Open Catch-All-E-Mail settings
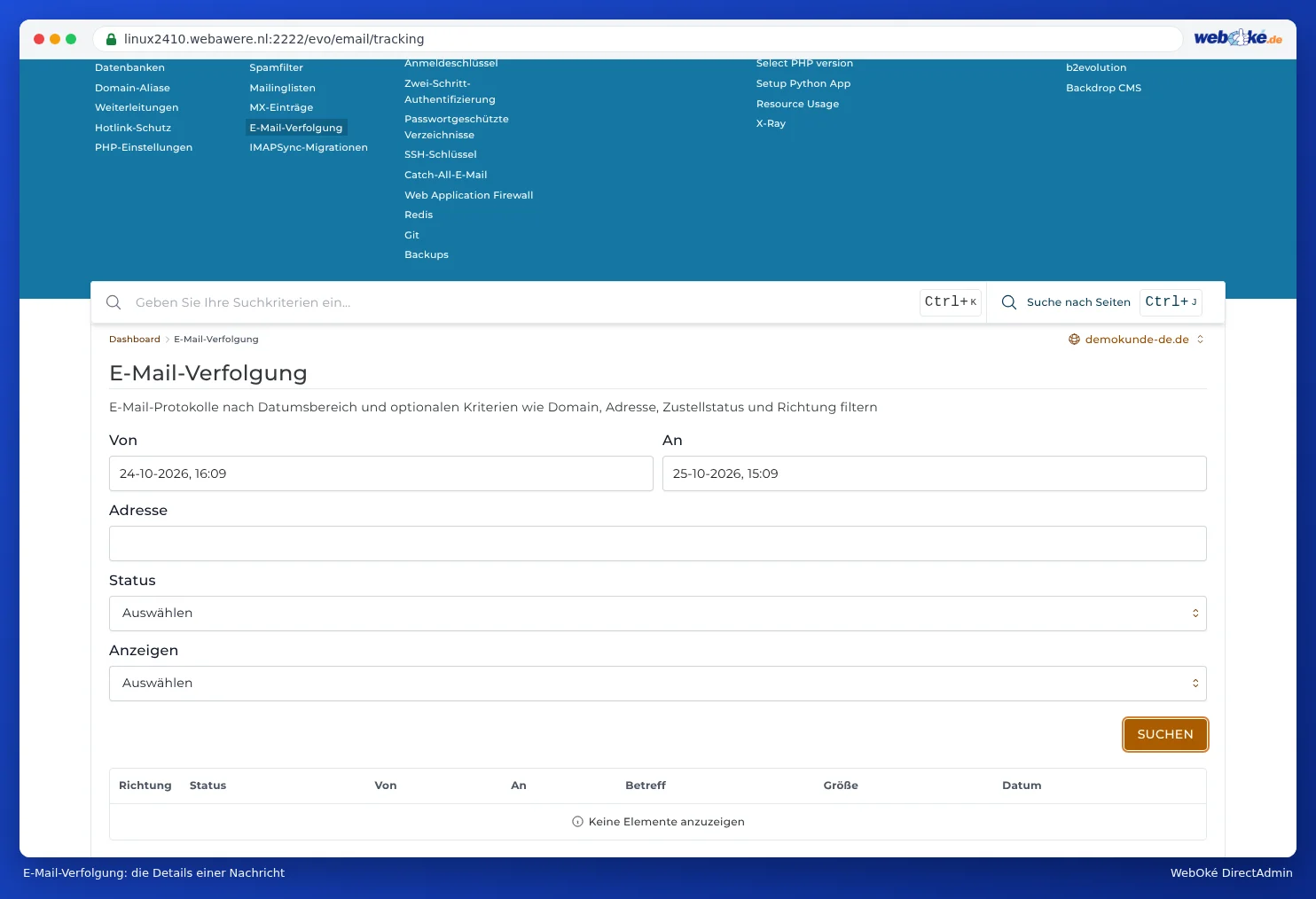Screen dimensions: 1316x899 pos(446,175)
